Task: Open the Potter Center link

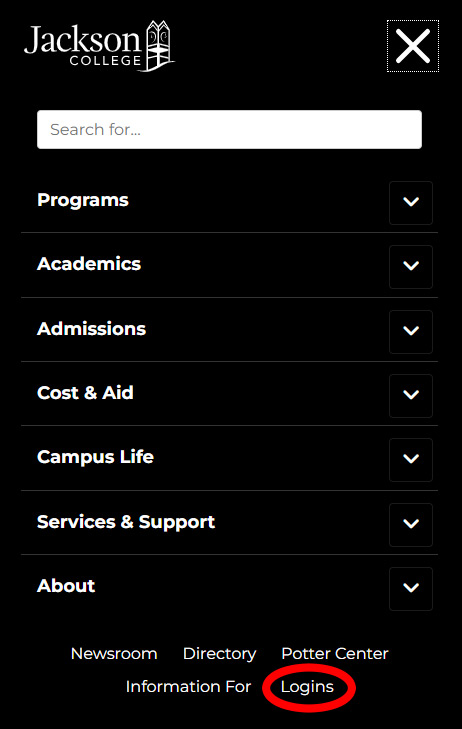Action: click(x=335, y=654)
